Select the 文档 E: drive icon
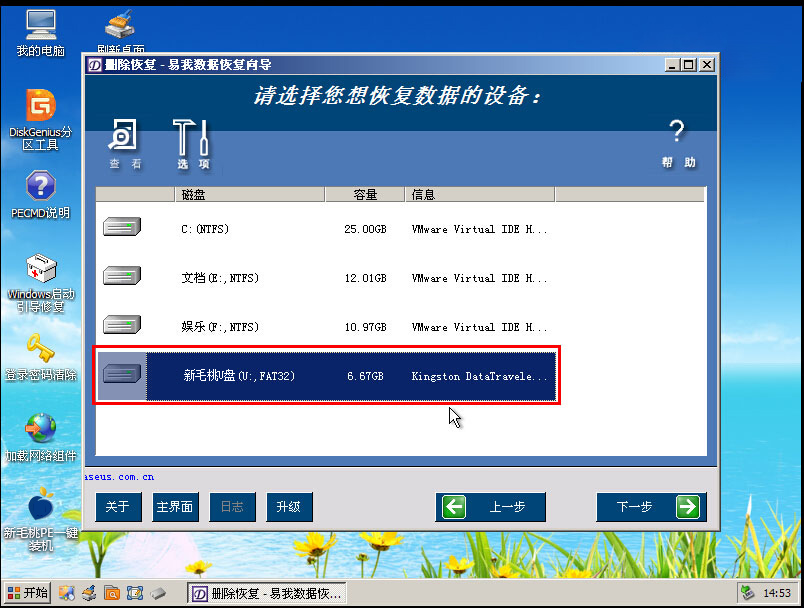 click(x=122, y=276)
